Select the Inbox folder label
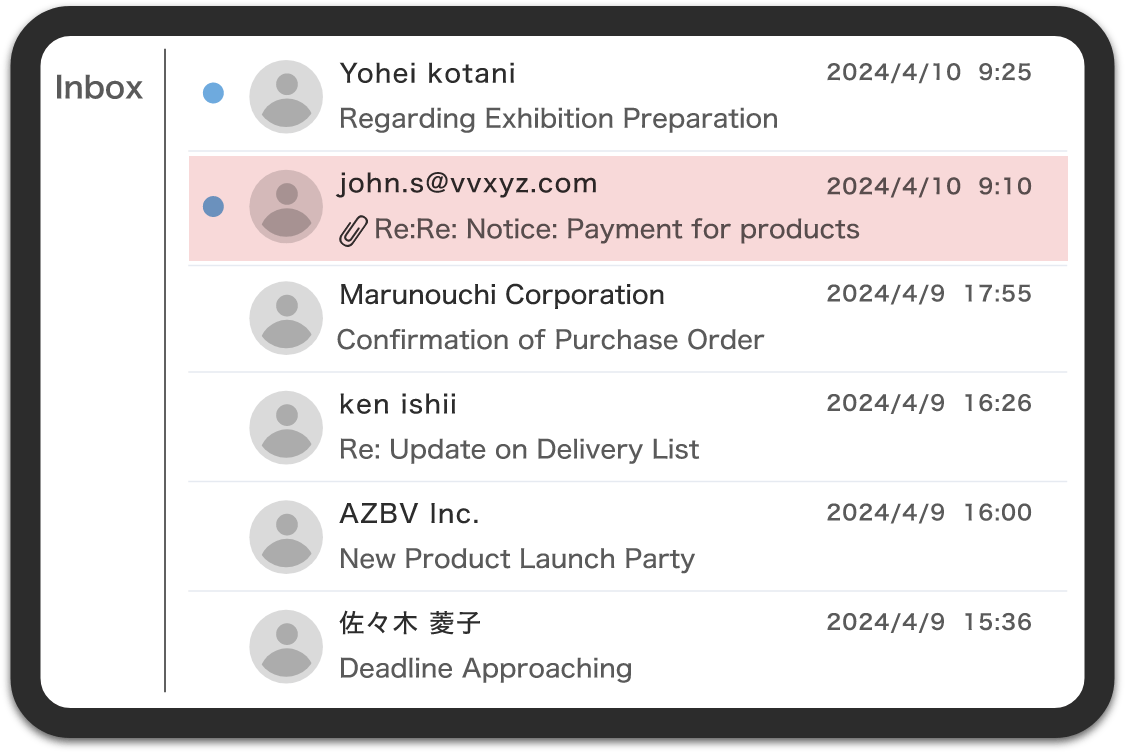Image resolution: width=1125 pixels, height=752 pixels. [x=99, y=88]
